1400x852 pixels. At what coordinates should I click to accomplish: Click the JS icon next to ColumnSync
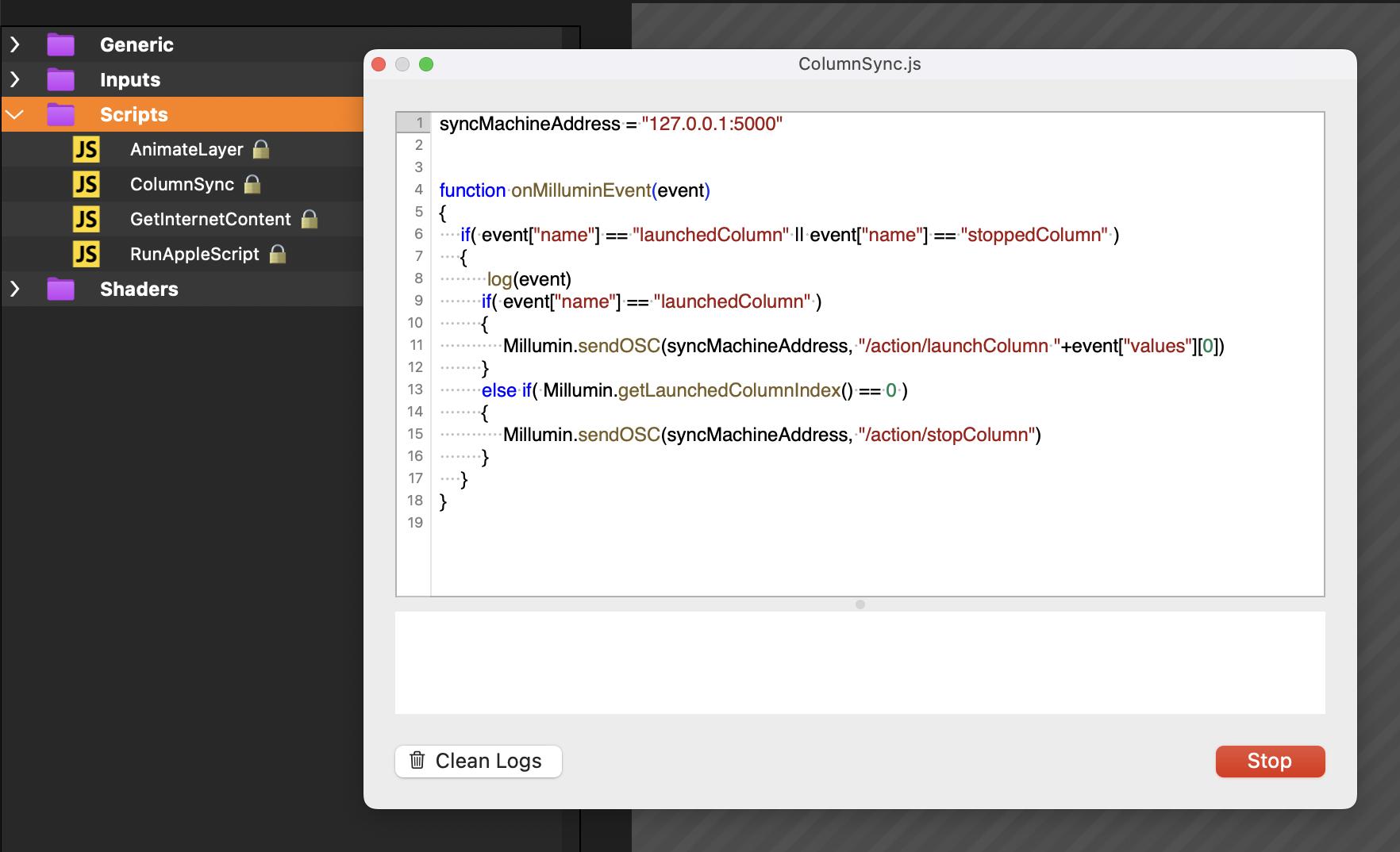86,184
